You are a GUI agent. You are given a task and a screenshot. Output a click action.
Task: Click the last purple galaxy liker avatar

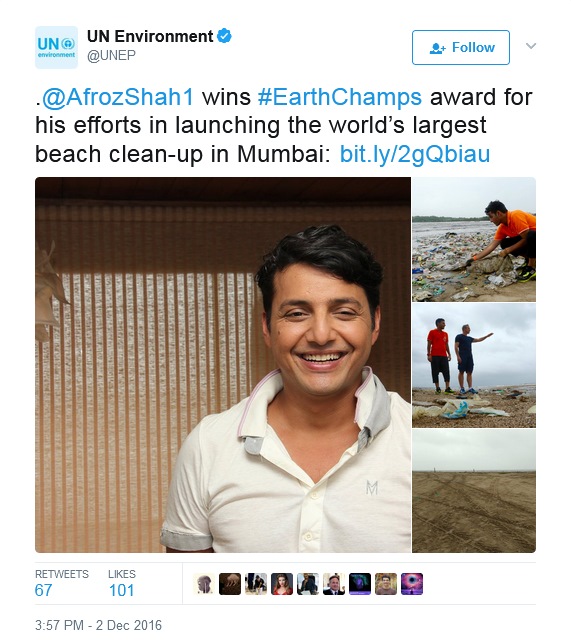point(412,584)
